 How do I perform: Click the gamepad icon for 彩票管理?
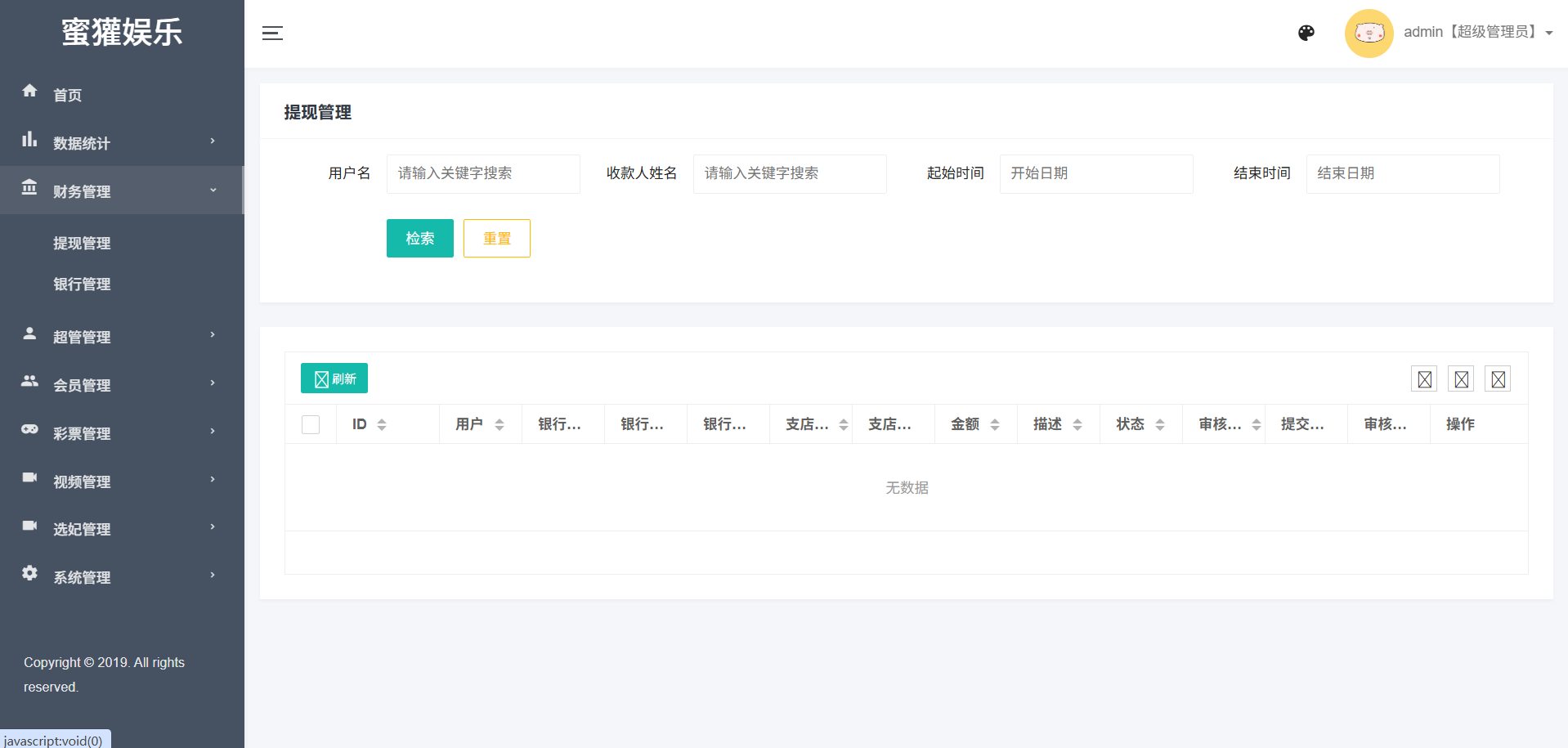(29, 429)
